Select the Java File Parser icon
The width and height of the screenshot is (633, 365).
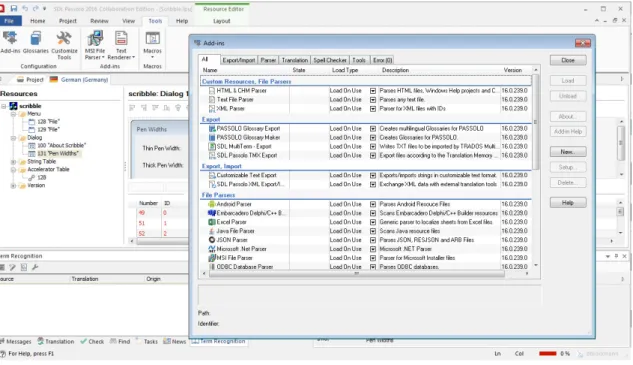click(212, 231)
